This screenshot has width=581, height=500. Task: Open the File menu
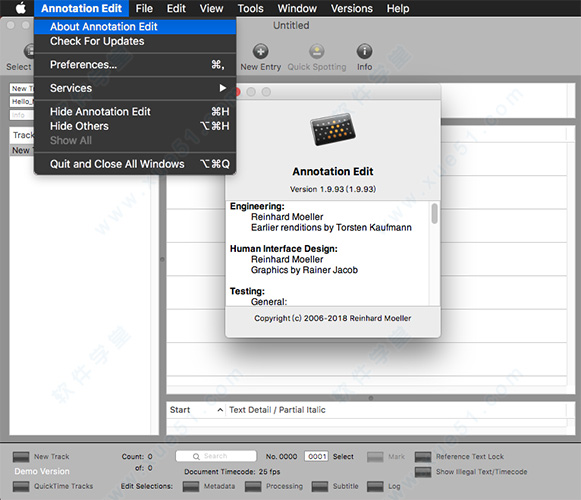tap(144, 8)
